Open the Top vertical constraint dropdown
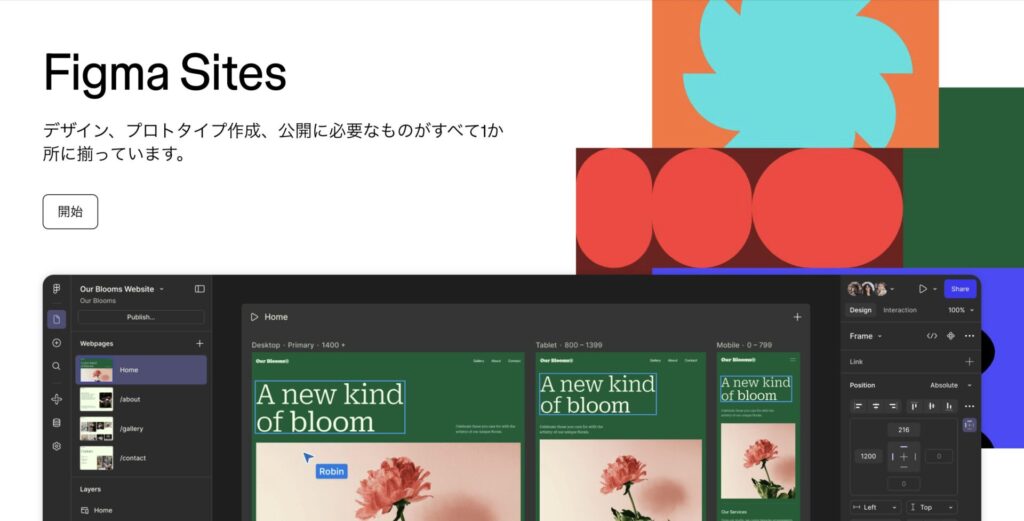 [931, 507]
